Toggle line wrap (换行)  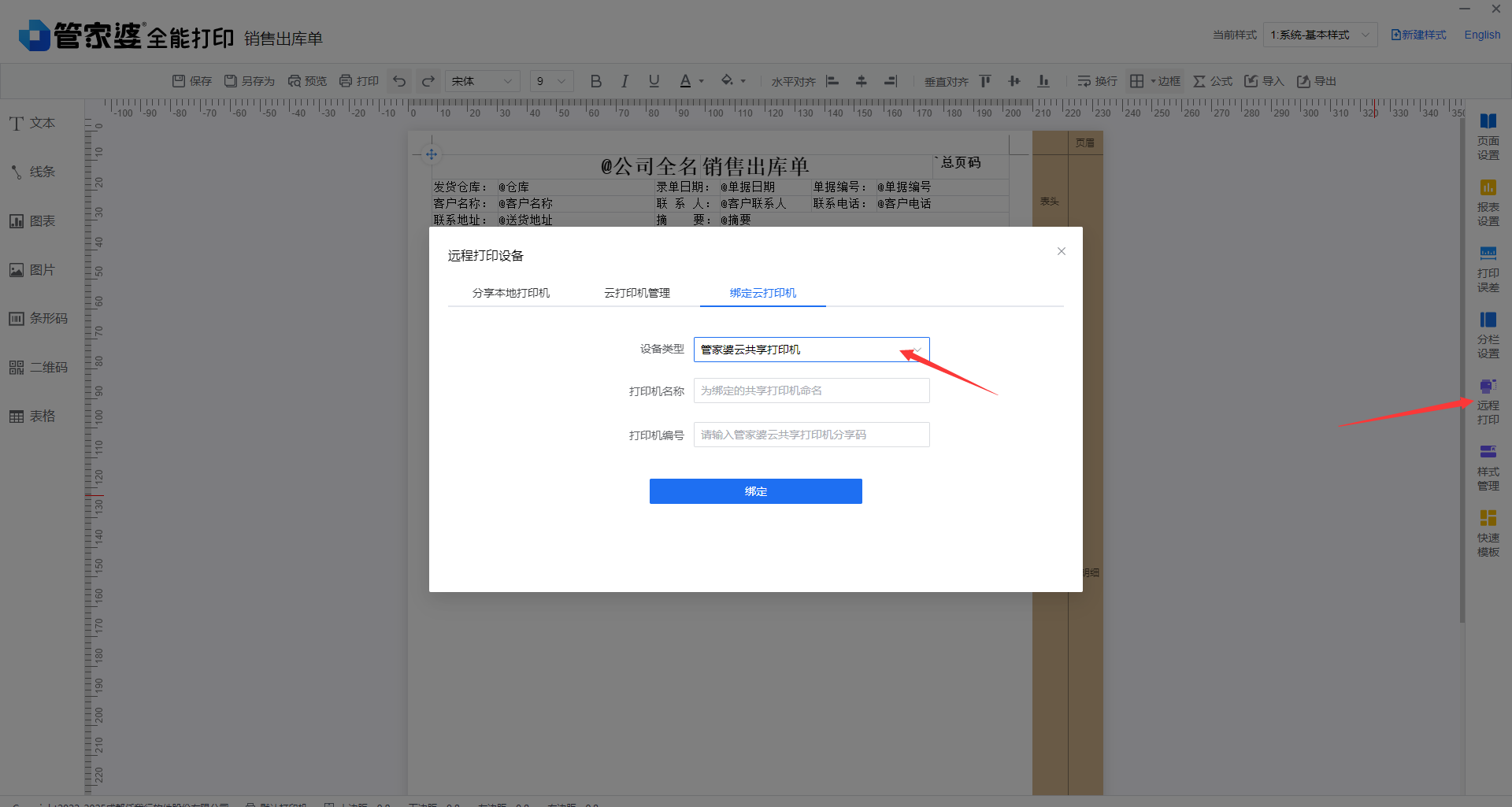1097,81
